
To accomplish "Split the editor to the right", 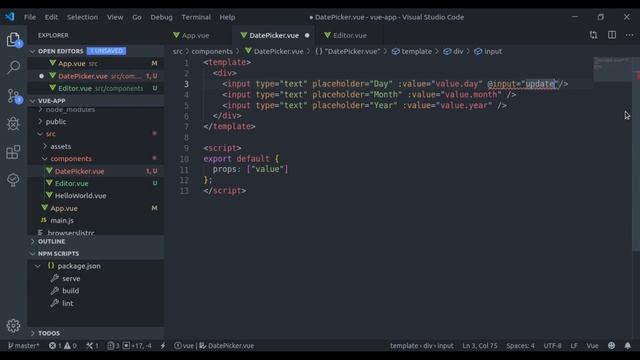I will (612, 35).
